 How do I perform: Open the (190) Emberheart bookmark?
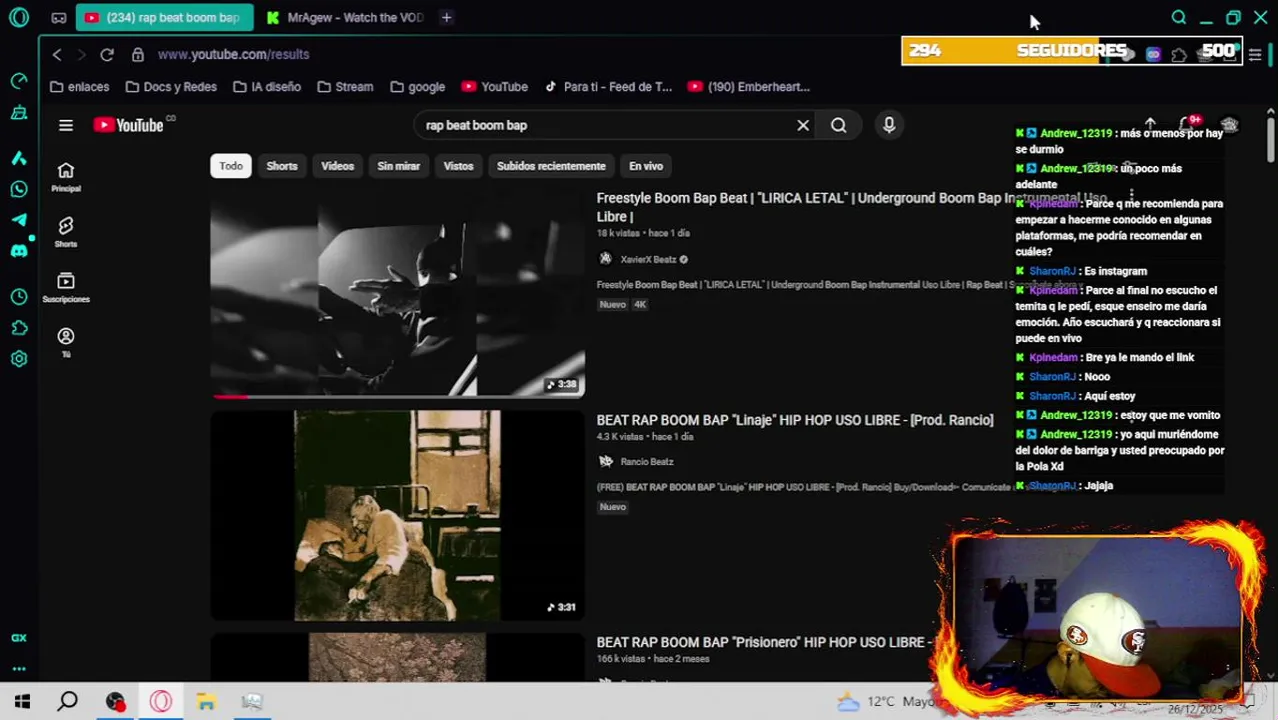tap(749, 87)
